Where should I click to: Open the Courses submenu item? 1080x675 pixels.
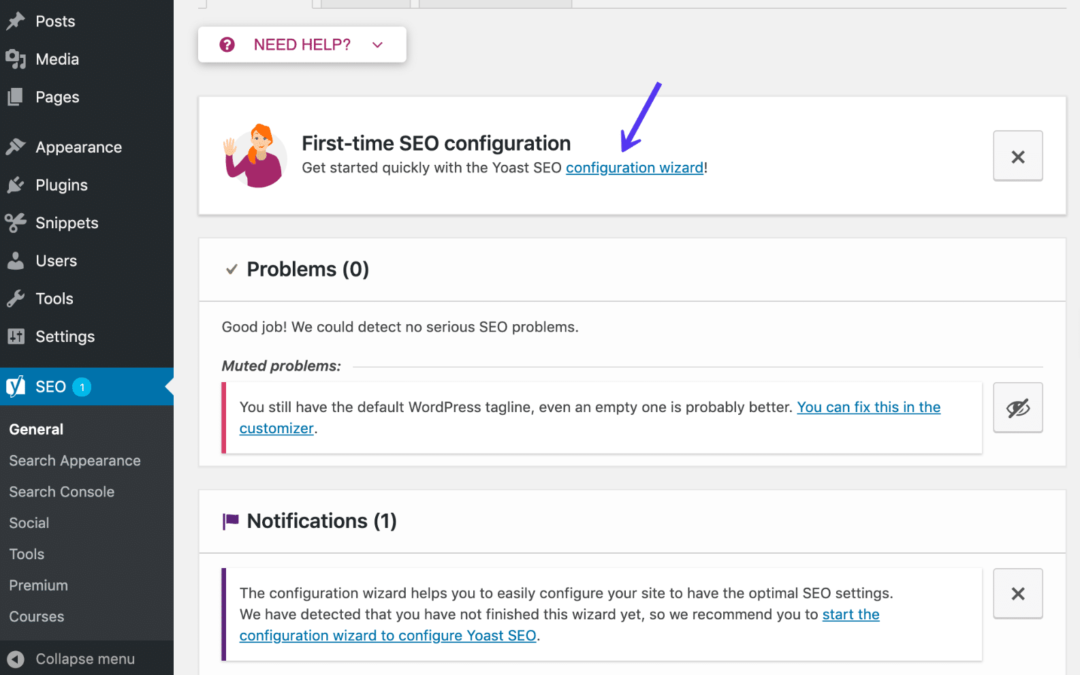click(x=37, y=616)
